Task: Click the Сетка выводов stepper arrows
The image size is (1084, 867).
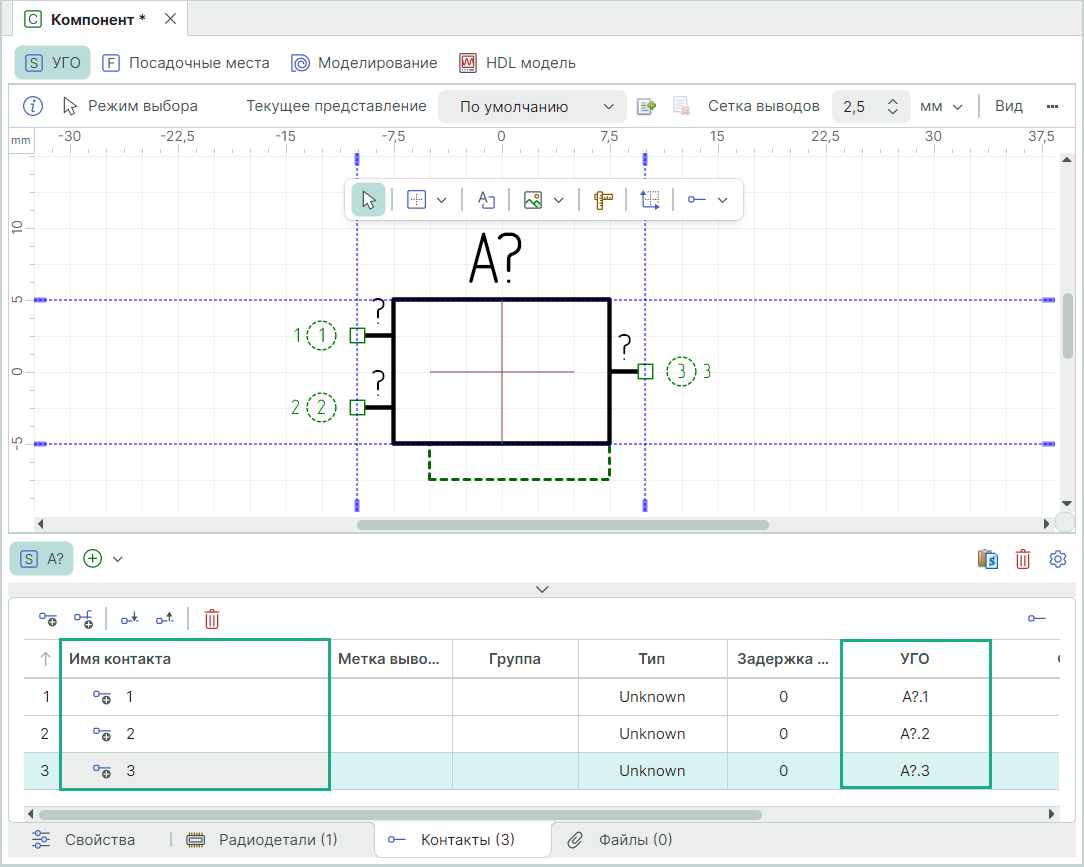Action: pyautogui.click(x=894, y=107)
